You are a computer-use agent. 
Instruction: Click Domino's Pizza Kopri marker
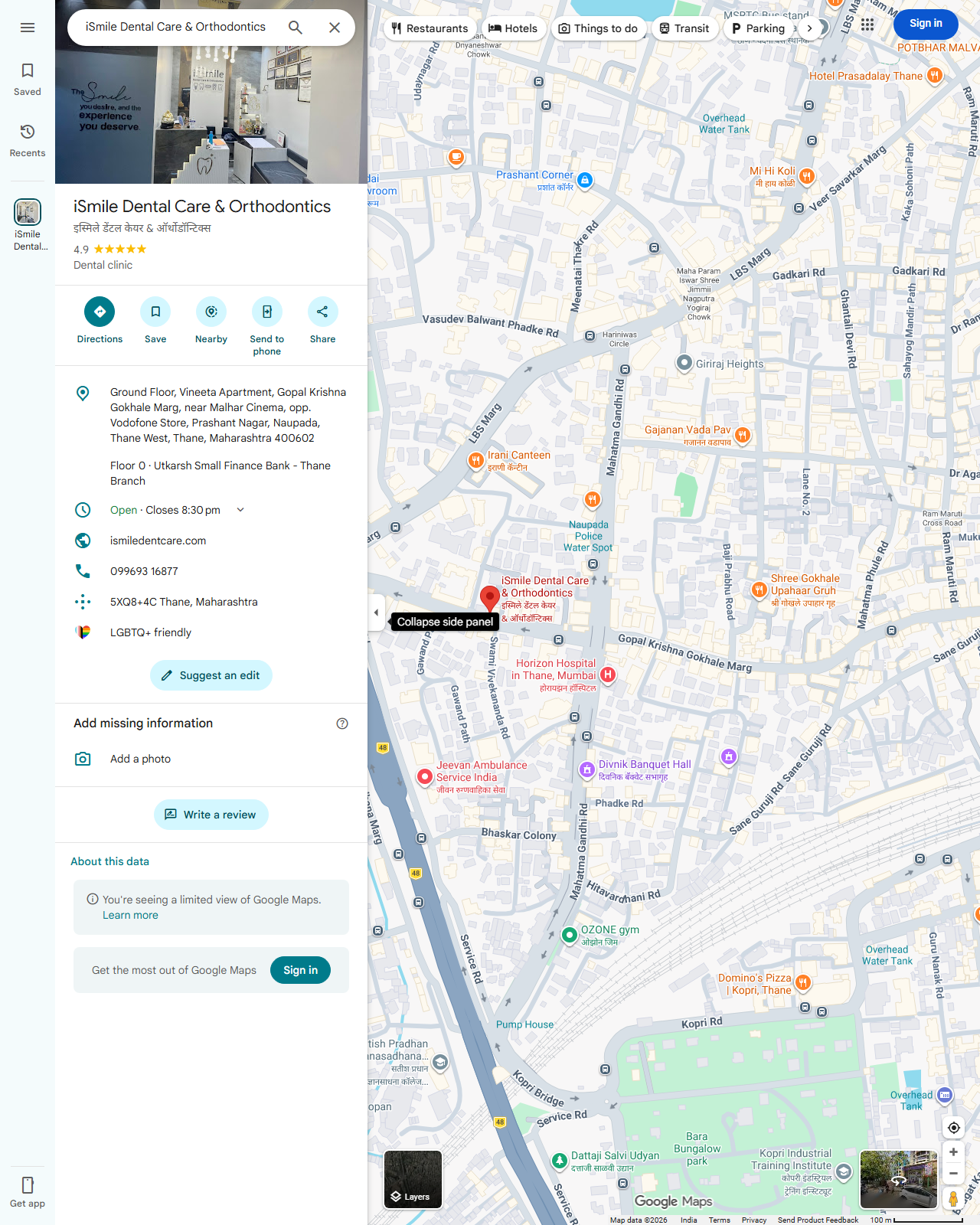point(802,982)
